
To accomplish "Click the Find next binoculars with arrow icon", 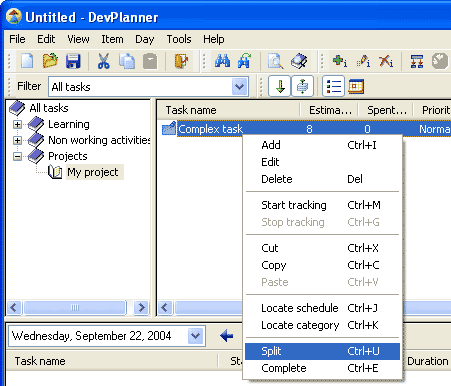I will (245, 61).
